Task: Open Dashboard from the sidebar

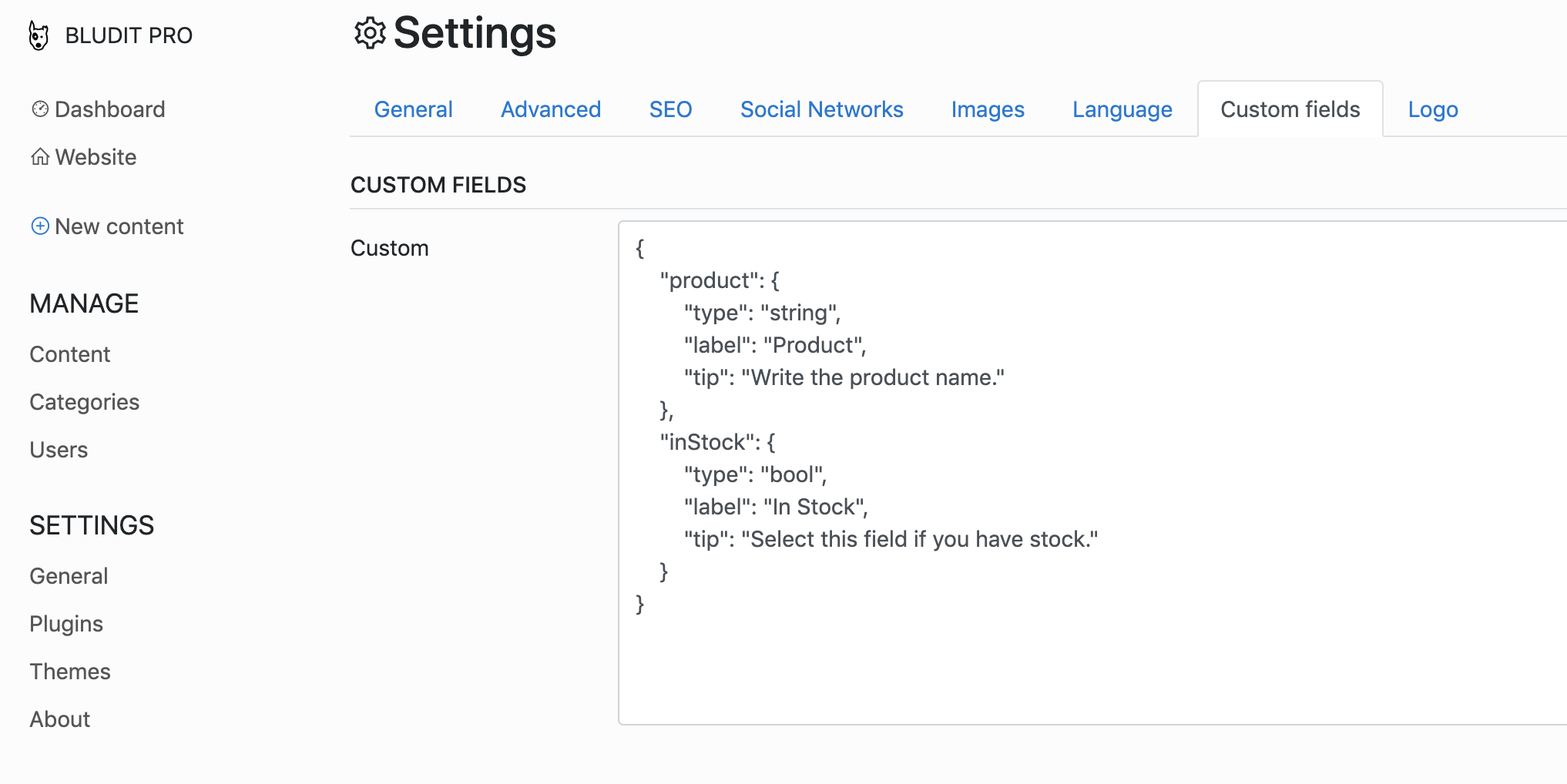Action: tap(98, 109)
